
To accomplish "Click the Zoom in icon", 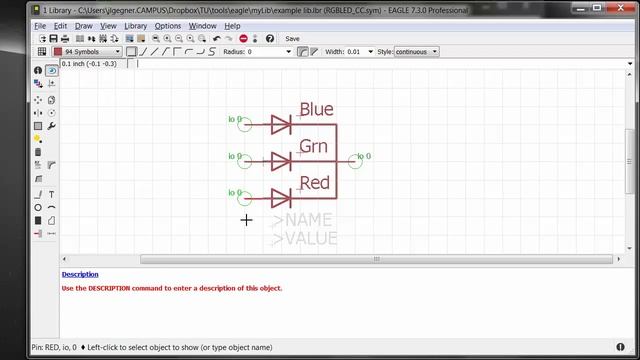I will pos(167,39).
